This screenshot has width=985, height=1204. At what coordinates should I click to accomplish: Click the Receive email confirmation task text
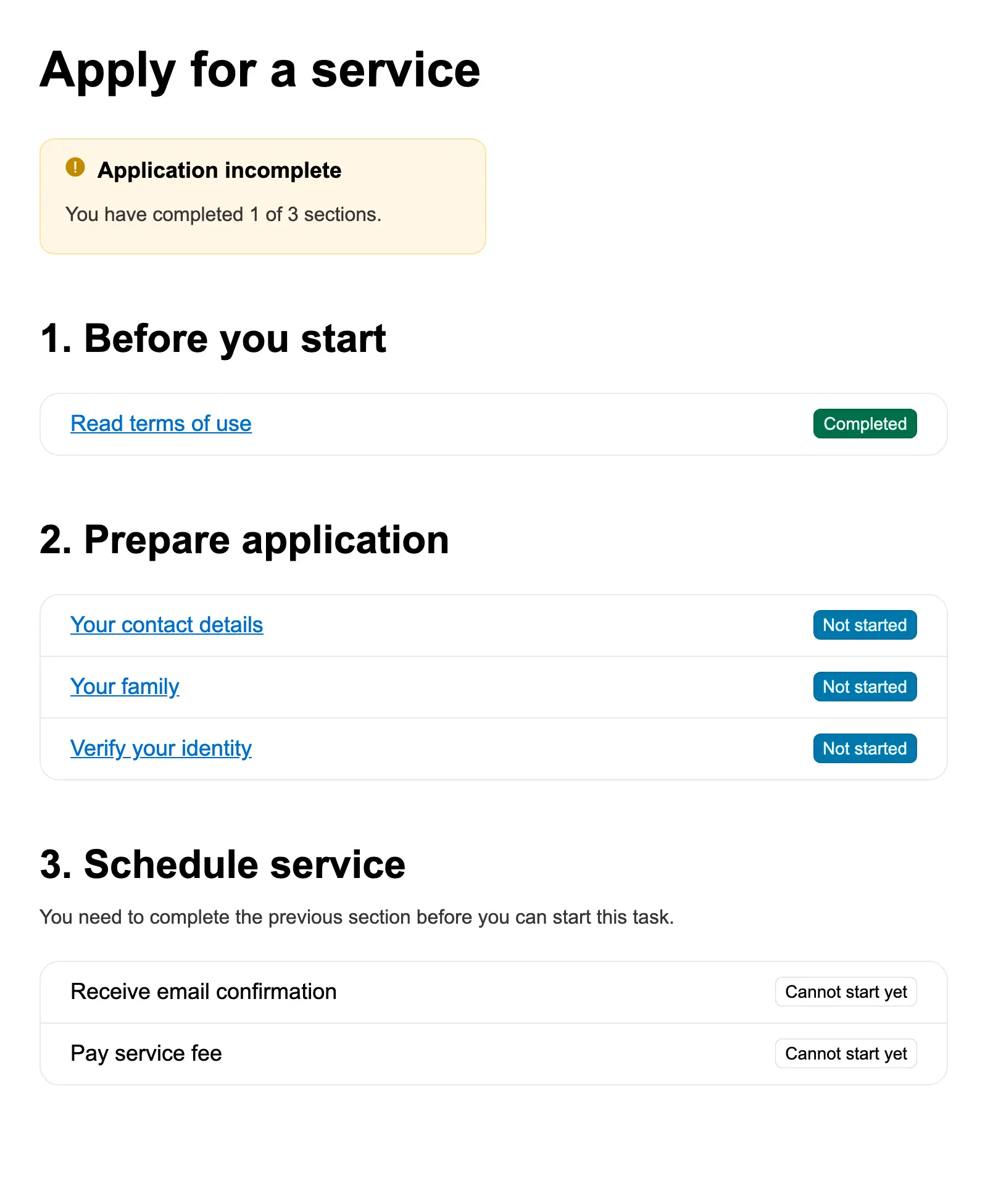(x=204, y=992)
